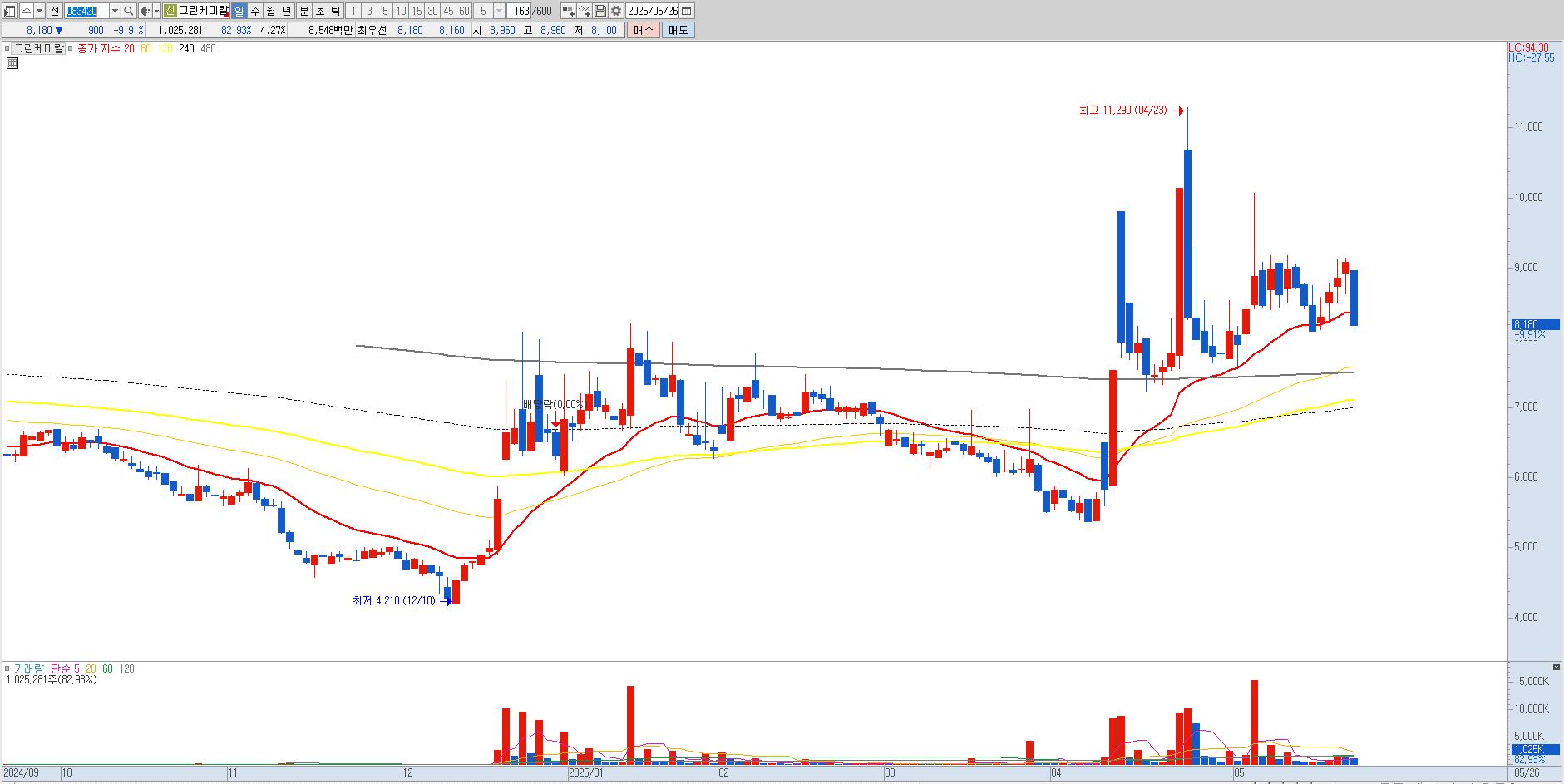Viewport: 1564px width, 784px height.
Task: Switch to monthly 월 period
Action: tap(271, 11)
